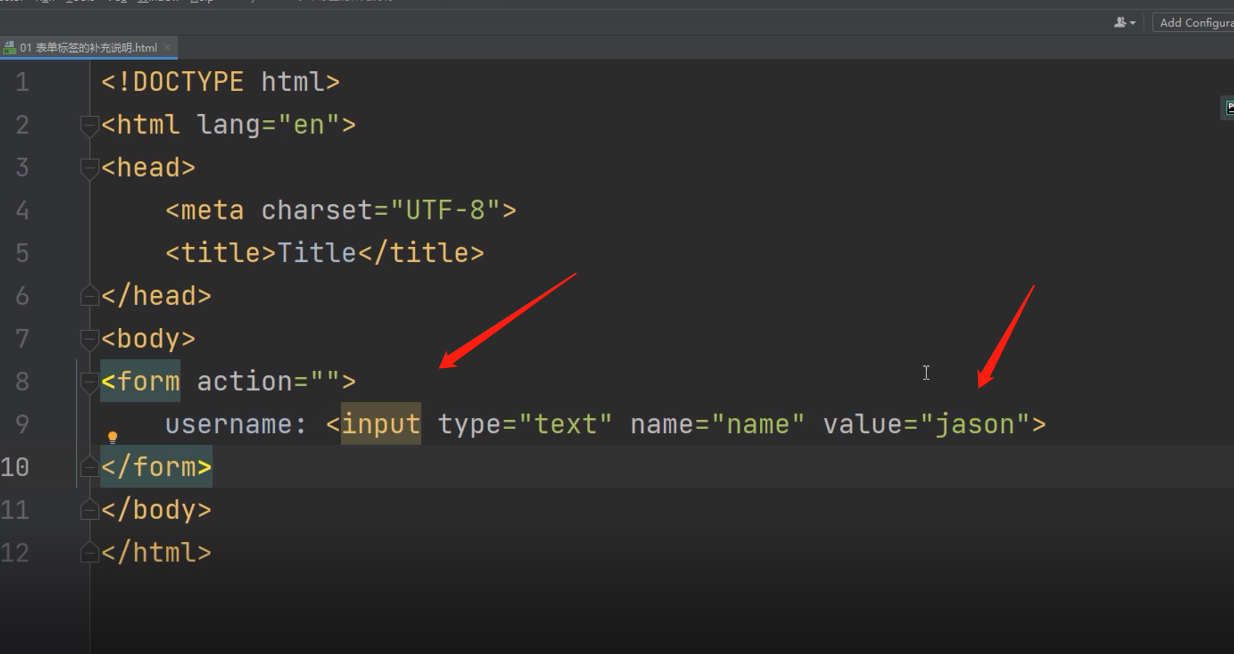Close the 01 表单标签的补充说明.html tab

coord(167,48)
